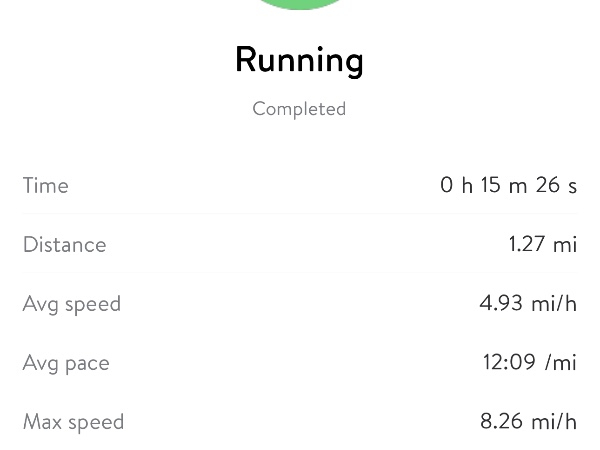600x450 pixels.
Task: Select the 26 s seconds in Time row
Action: click(556, 186)
